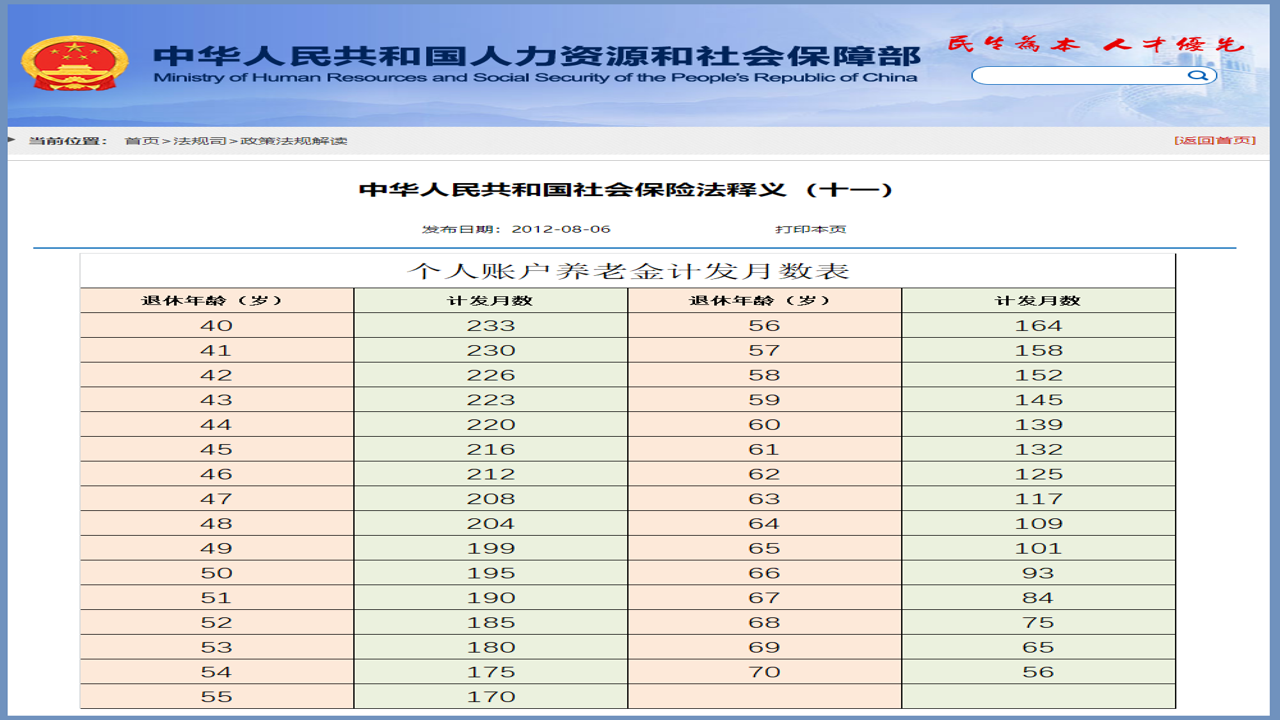1280x720 pixels.
Task: Click the 民生为本 人才优先 slogan
Action: pyautogui.click(x=1096, y=45)
